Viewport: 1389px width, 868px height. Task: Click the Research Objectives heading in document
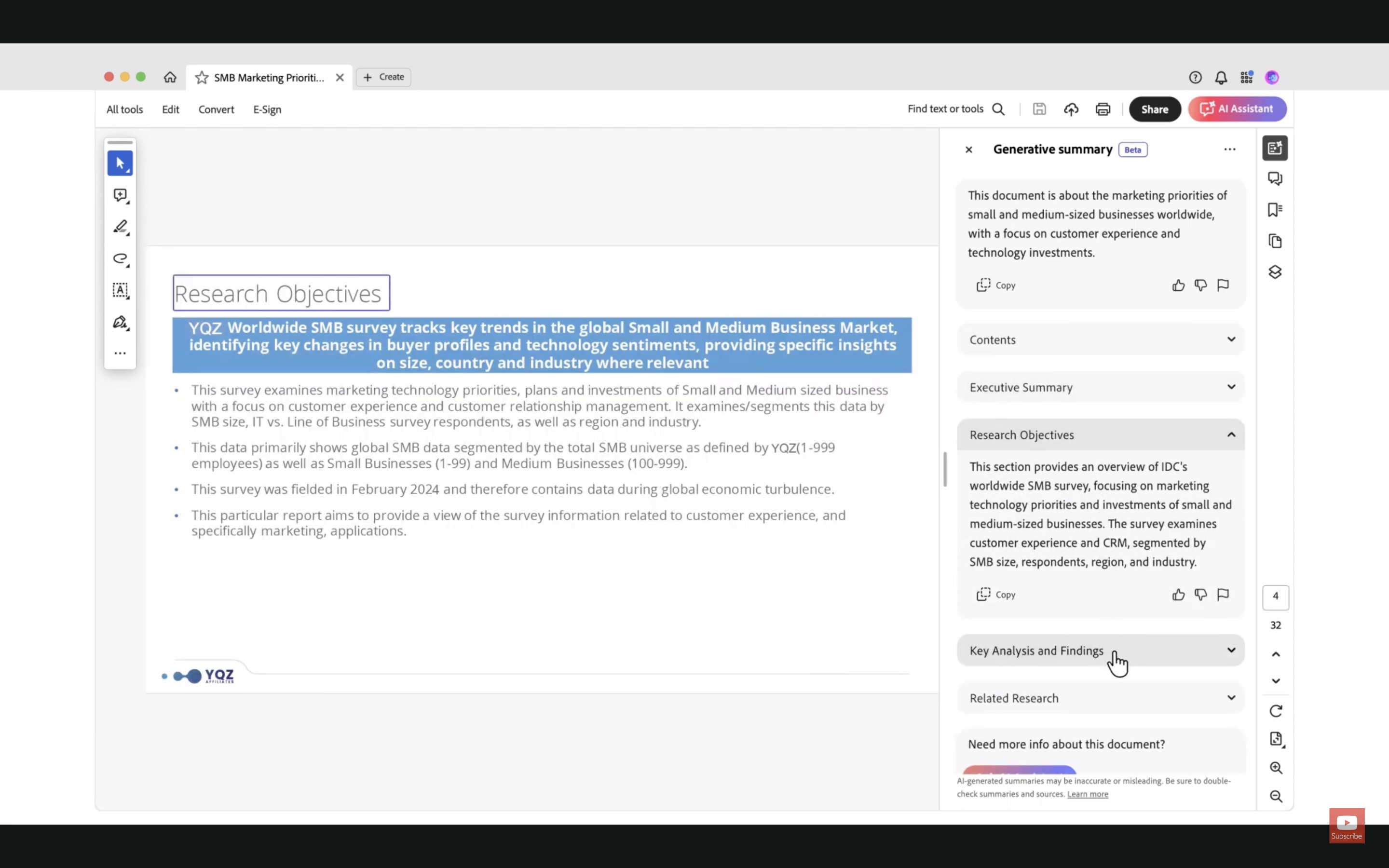click(x=281, y=293)
